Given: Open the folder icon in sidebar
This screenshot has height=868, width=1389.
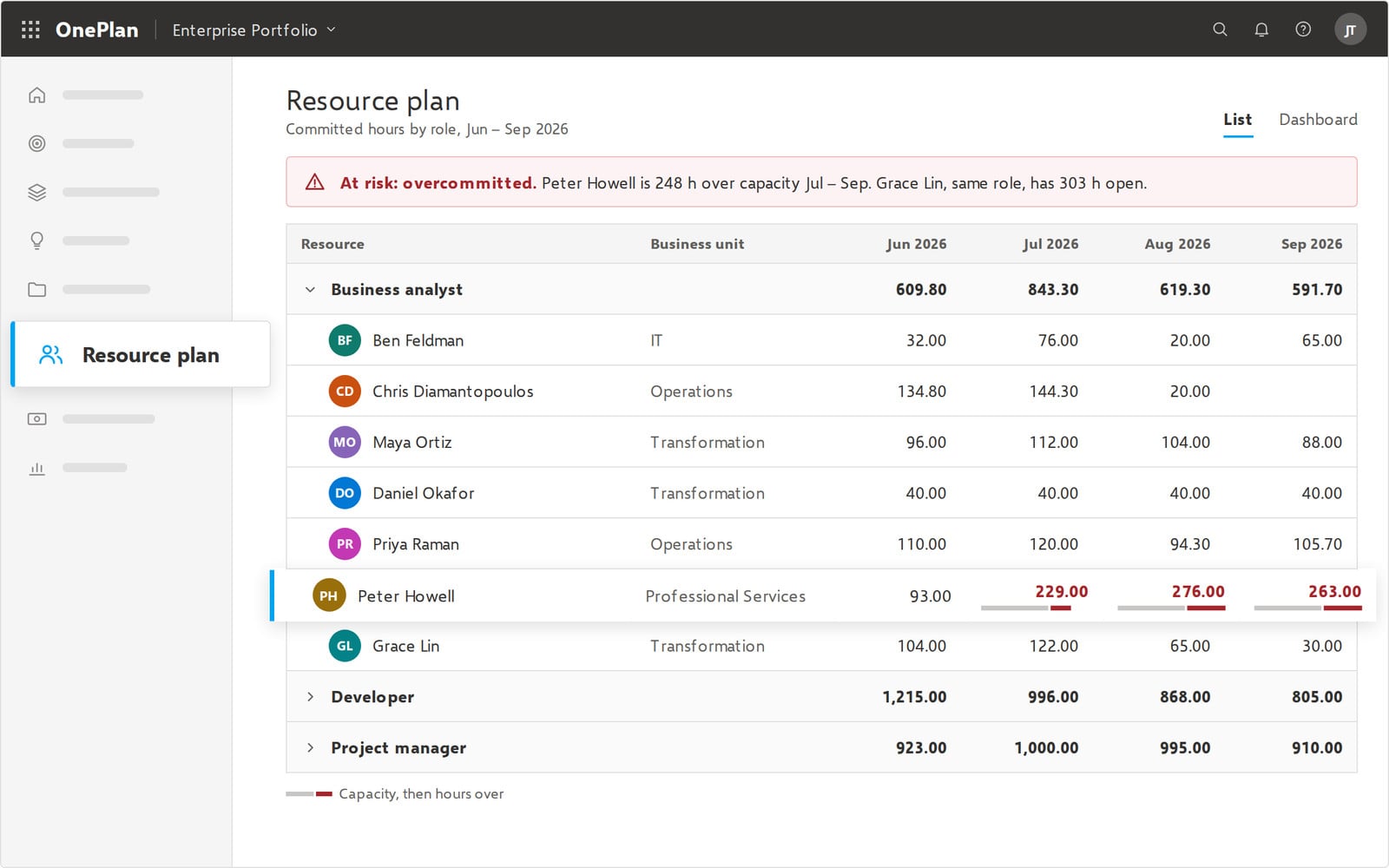Looking at the screenshot, I should (36, 289).
